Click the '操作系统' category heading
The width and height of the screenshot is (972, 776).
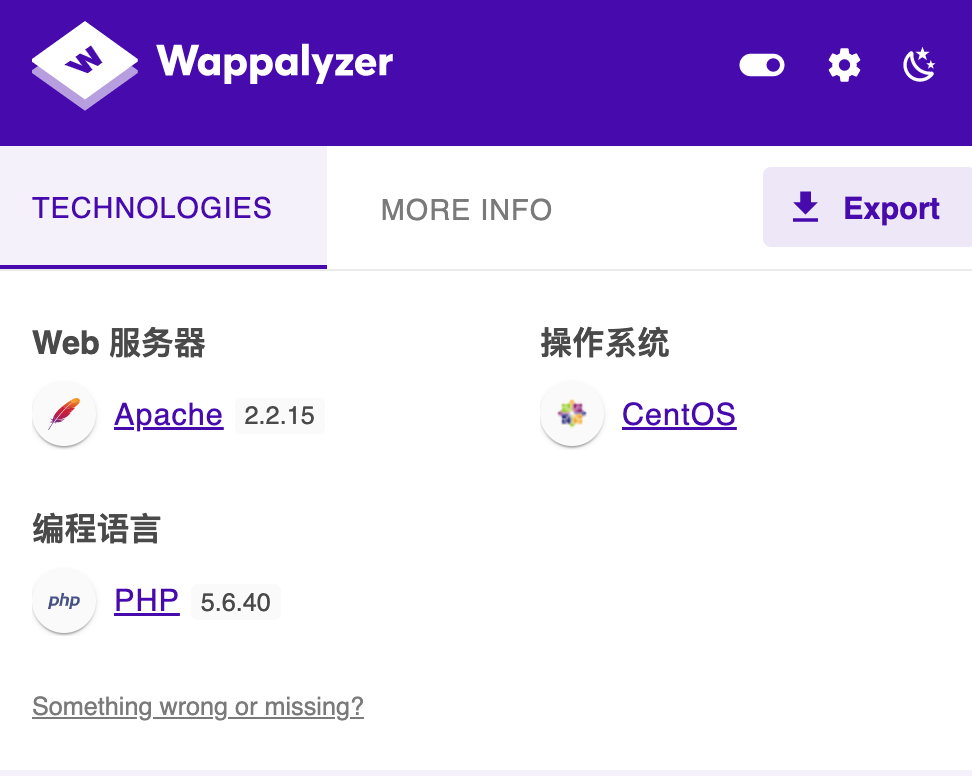point(604,343)
